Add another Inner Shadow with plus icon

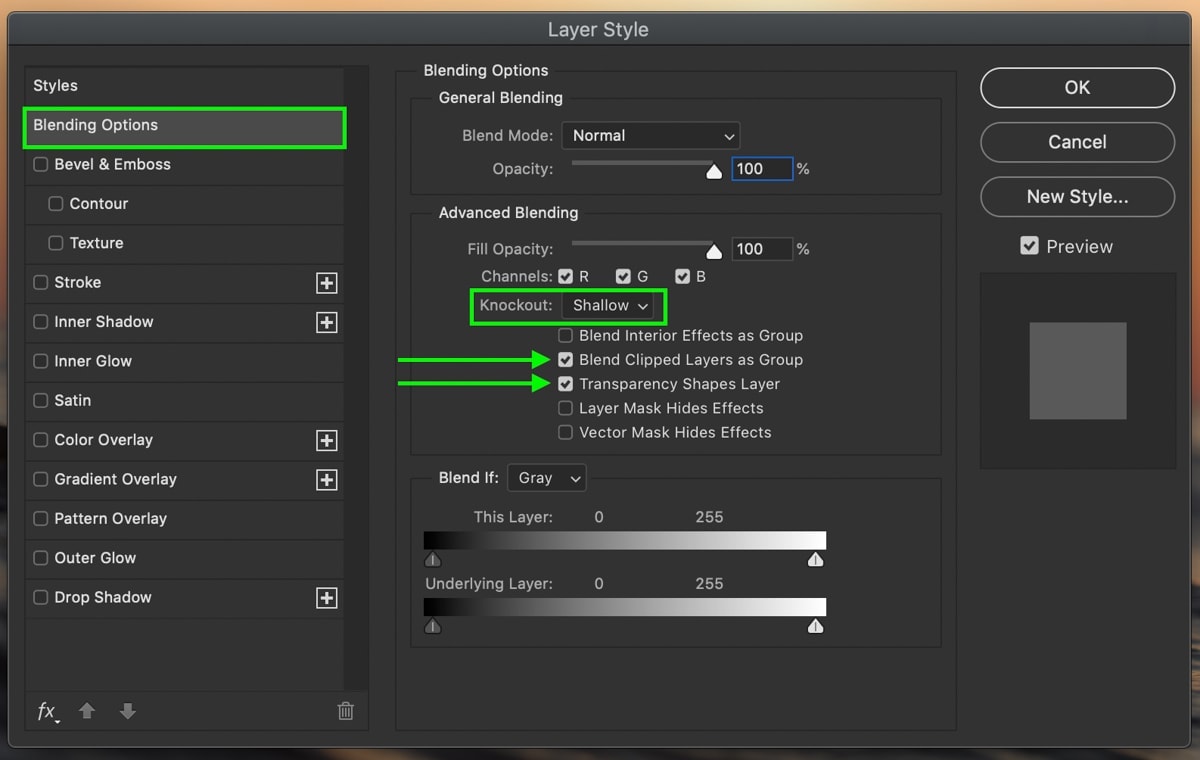(x=326, y=322)
